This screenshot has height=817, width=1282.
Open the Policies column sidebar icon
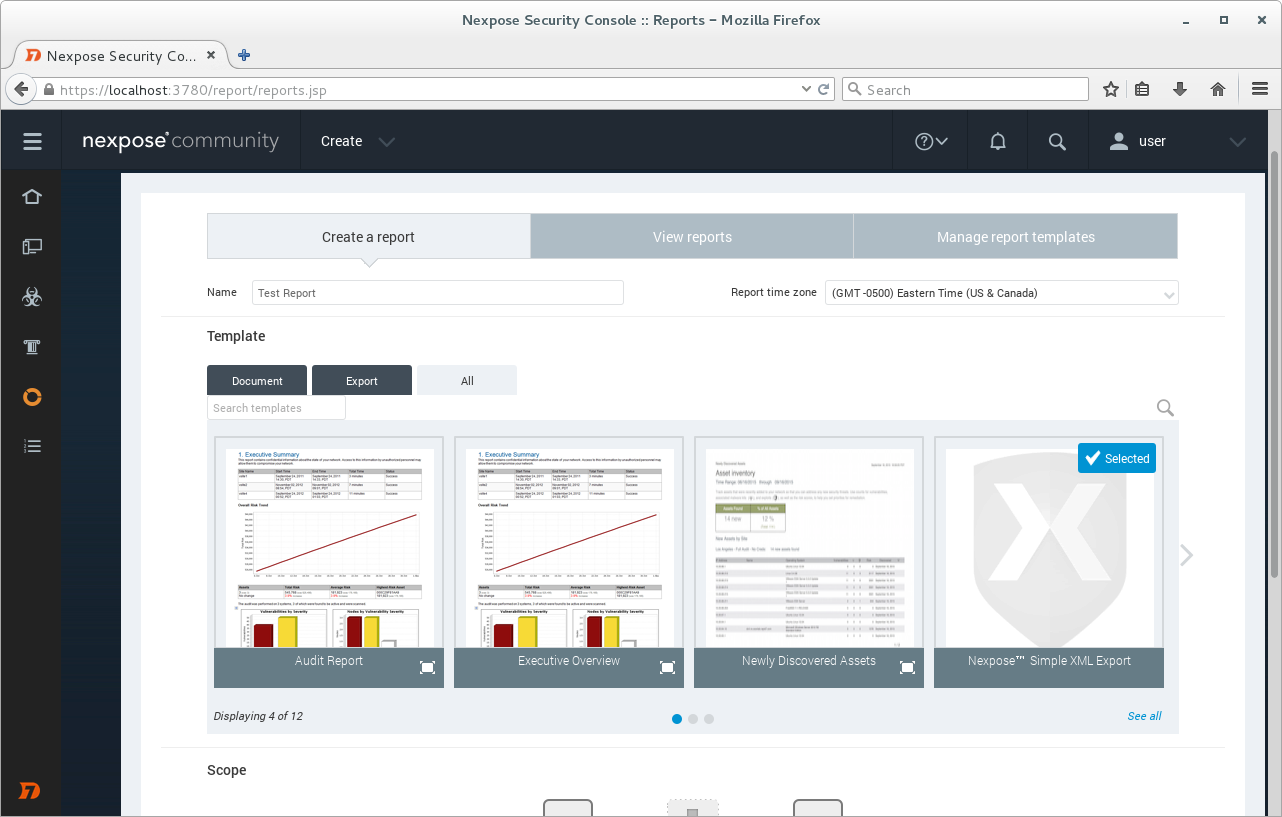click(x=32, y=347)
